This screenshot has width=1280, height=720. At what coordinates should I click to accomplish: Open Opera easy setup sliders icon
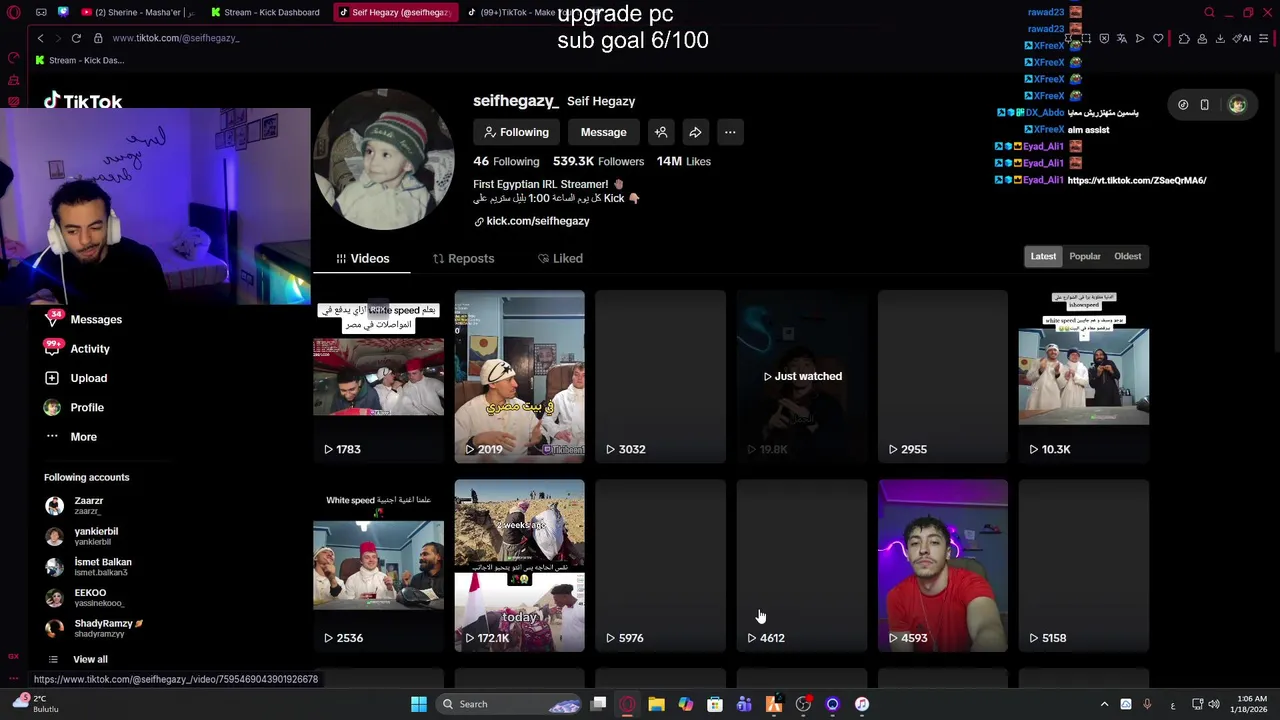point(1264,38)
